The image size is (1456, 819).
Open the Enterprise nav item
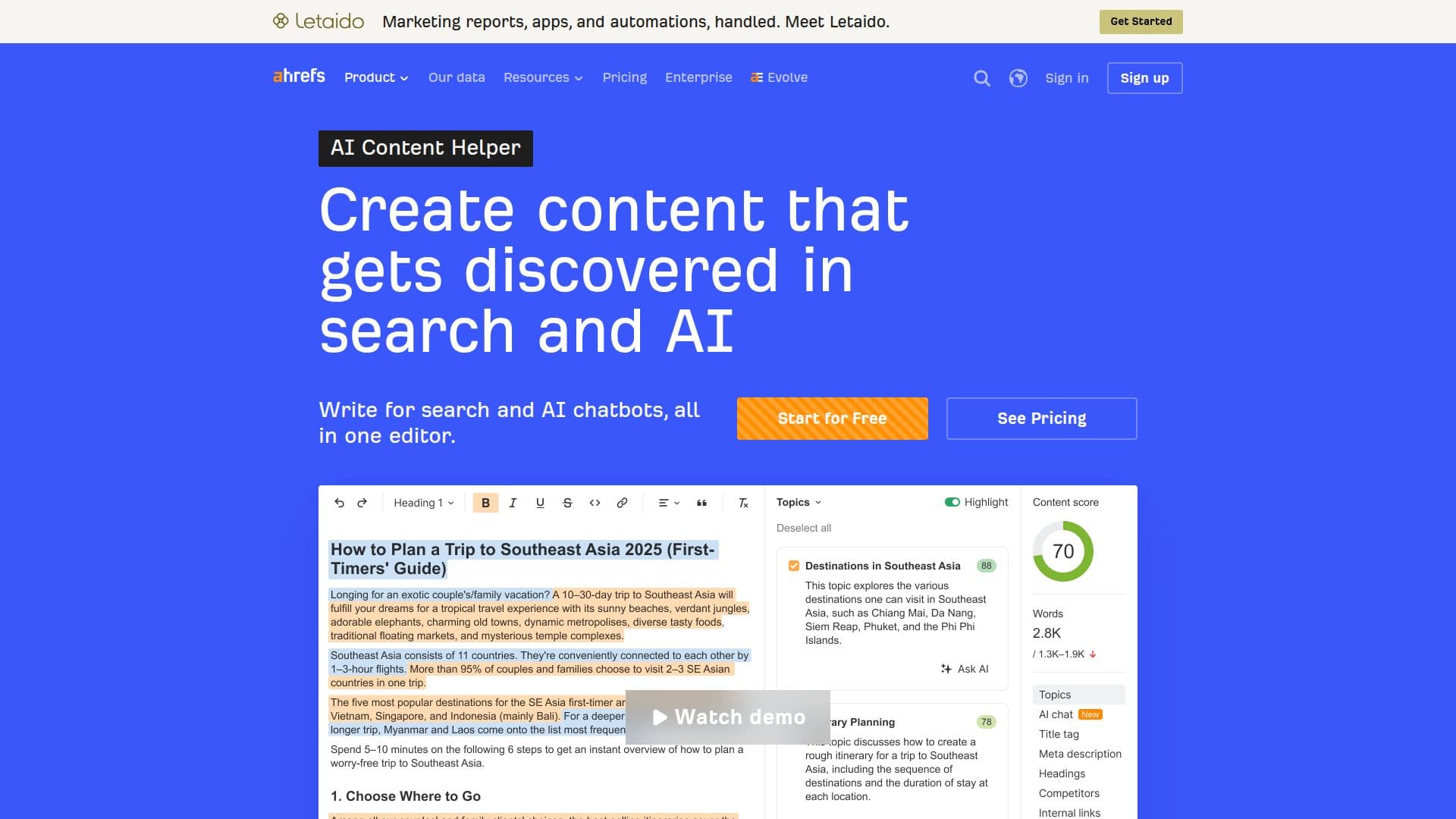(x=698, y=77)
